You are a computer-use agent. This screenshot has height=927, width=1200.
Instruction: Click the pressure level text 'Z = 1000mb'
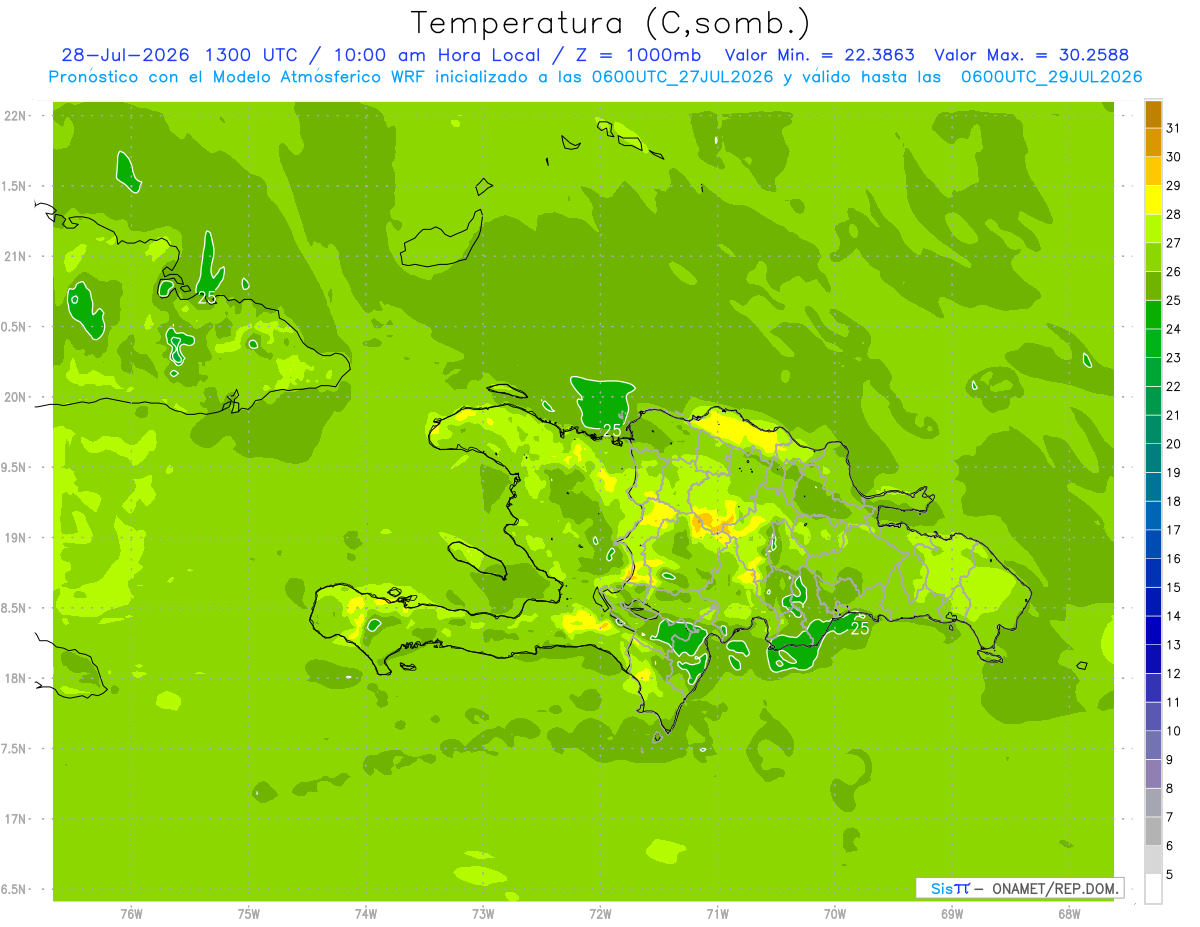tap(636, 55)
